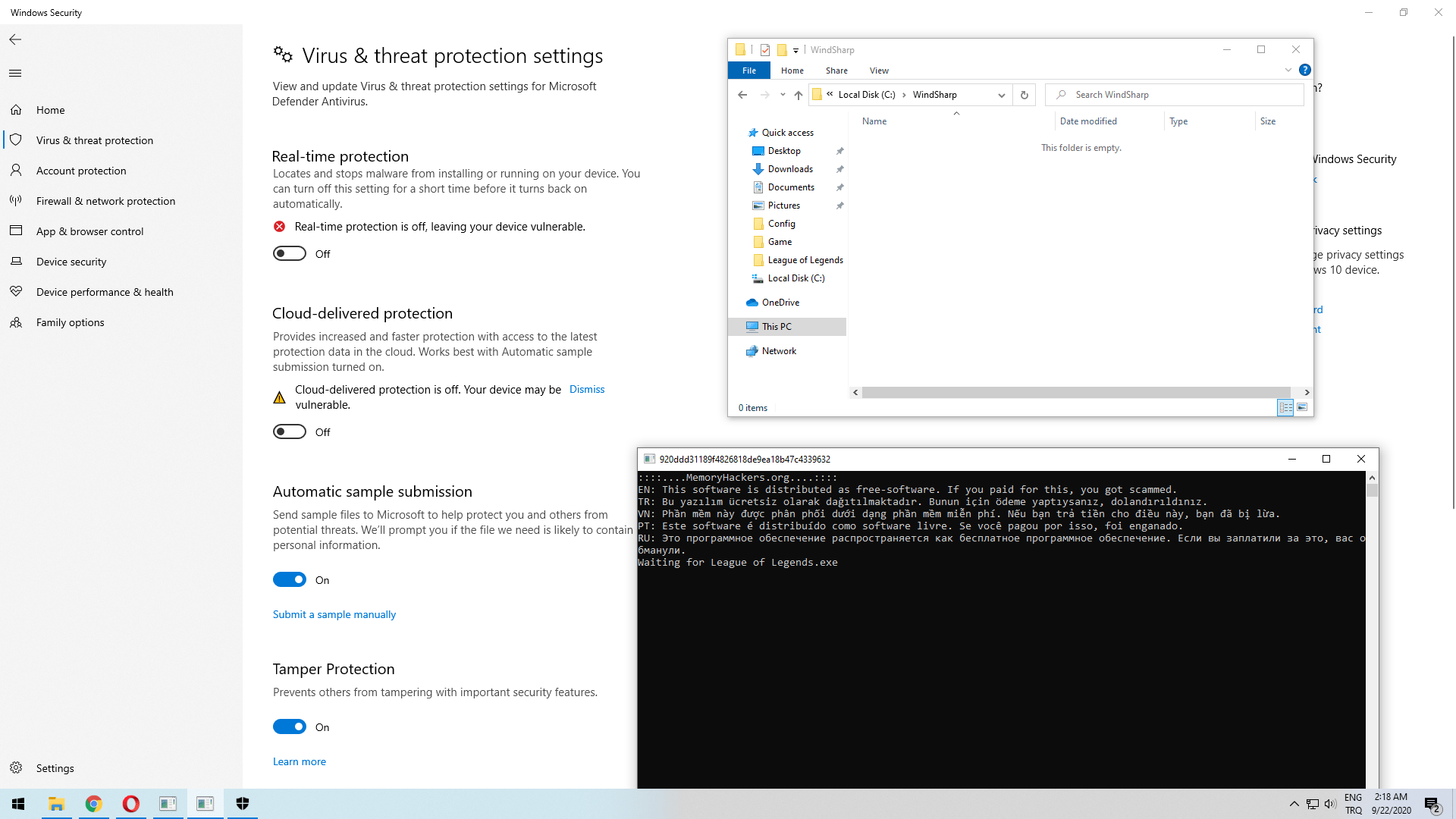1456x819 pixels.
Task: Expand the explorer ribbon chevron
Action: coord(1288,70)
